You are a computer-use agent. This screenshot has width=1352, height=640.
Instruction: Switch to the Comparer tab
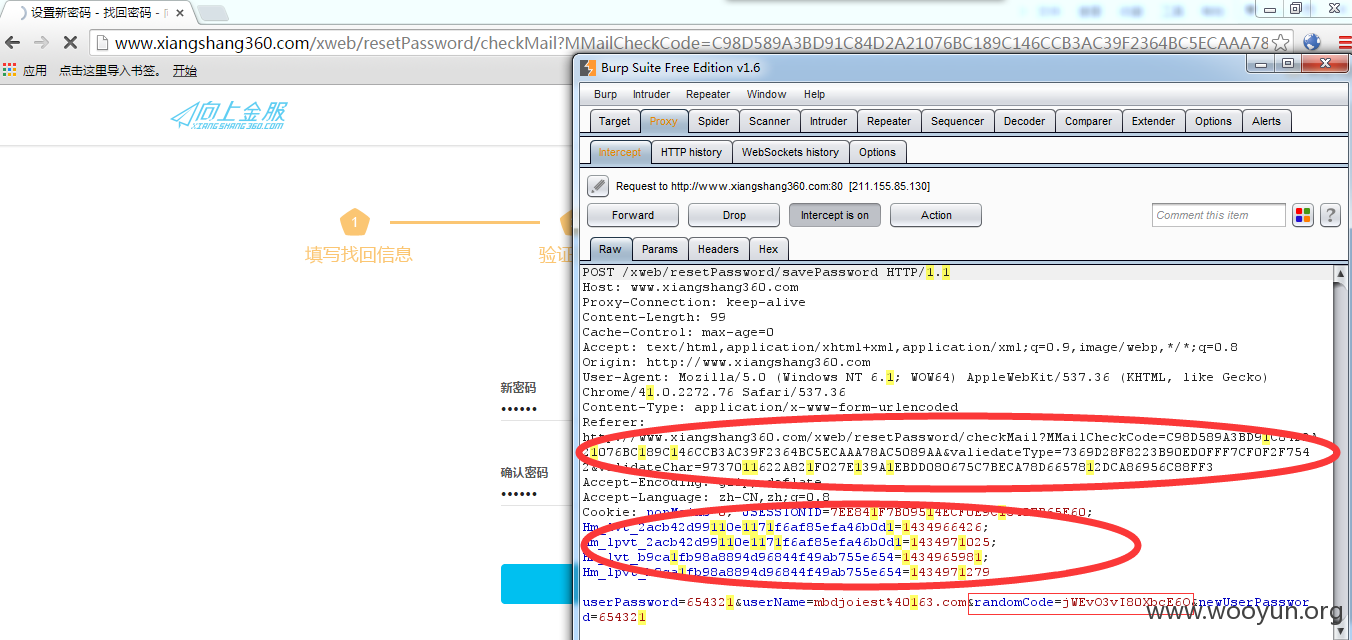pos(1088,121)
